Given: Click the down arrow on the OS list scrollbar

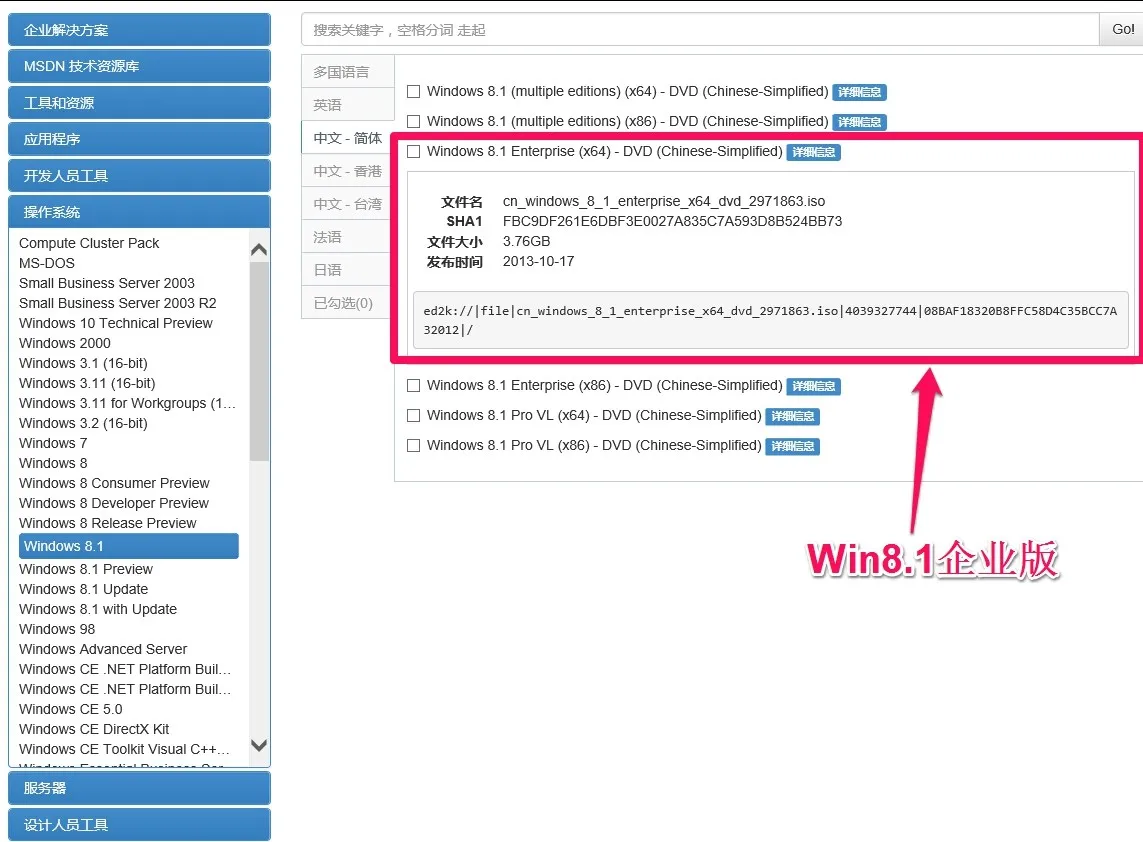Looking at the screenshot, I should pyautogui.click(x=258, y=746).
